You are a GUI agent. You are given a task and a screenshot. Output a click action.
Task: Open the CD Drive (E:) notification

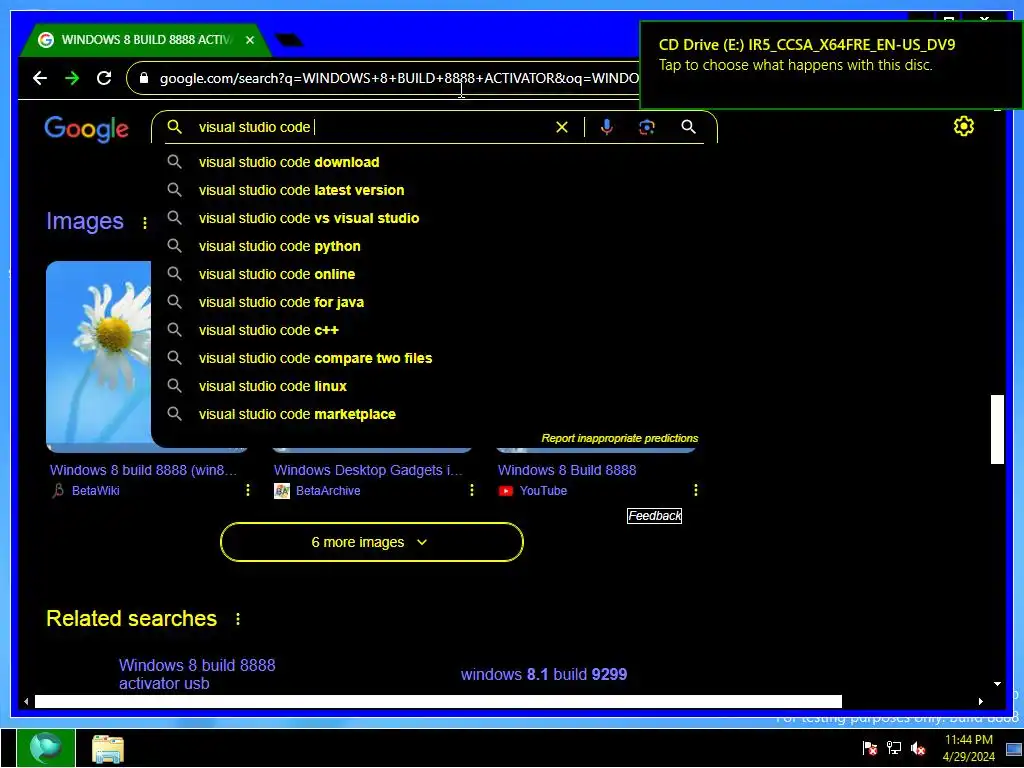tap(831, 65)
